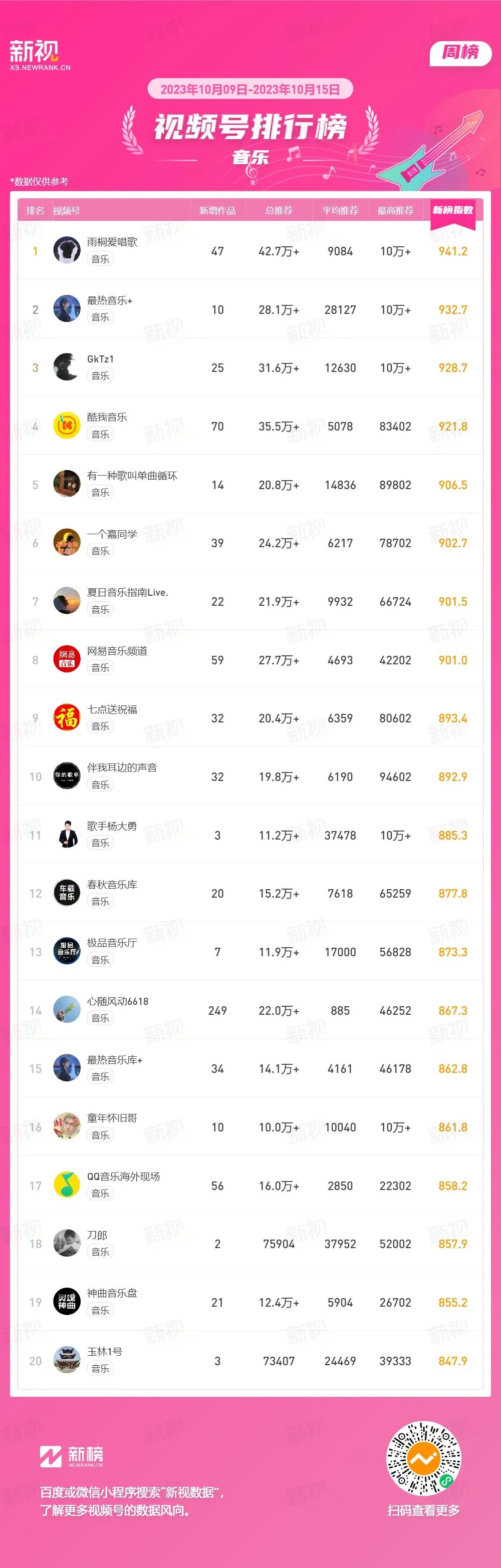Image resolution: width=501 pixels, height=1568 pixels.
Task: Click the 酷我音乐 yellow avatar icon
Action: click(67, 426)
